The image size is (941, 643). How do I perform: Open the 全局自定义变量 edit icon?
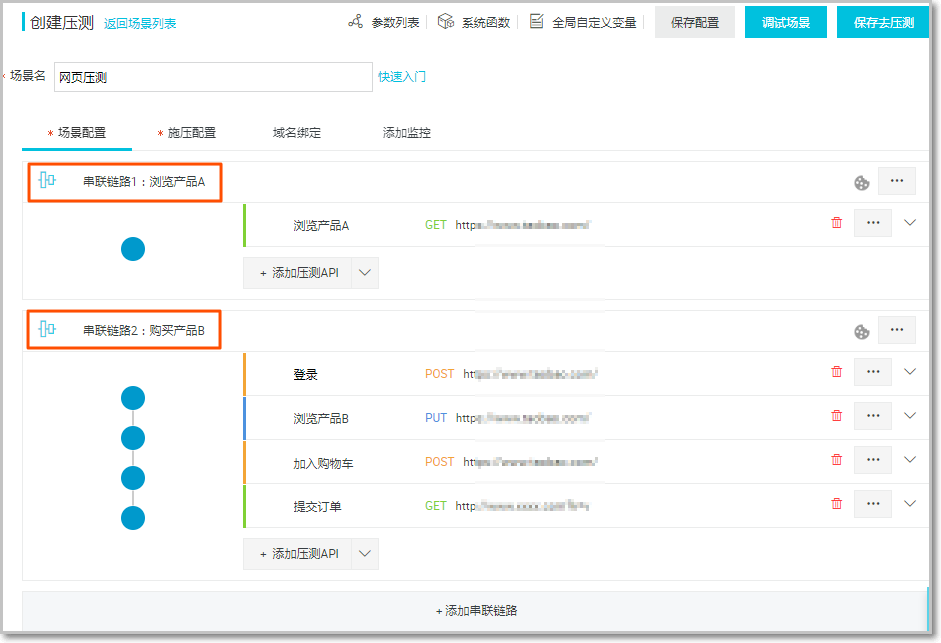tap(537, 22)
